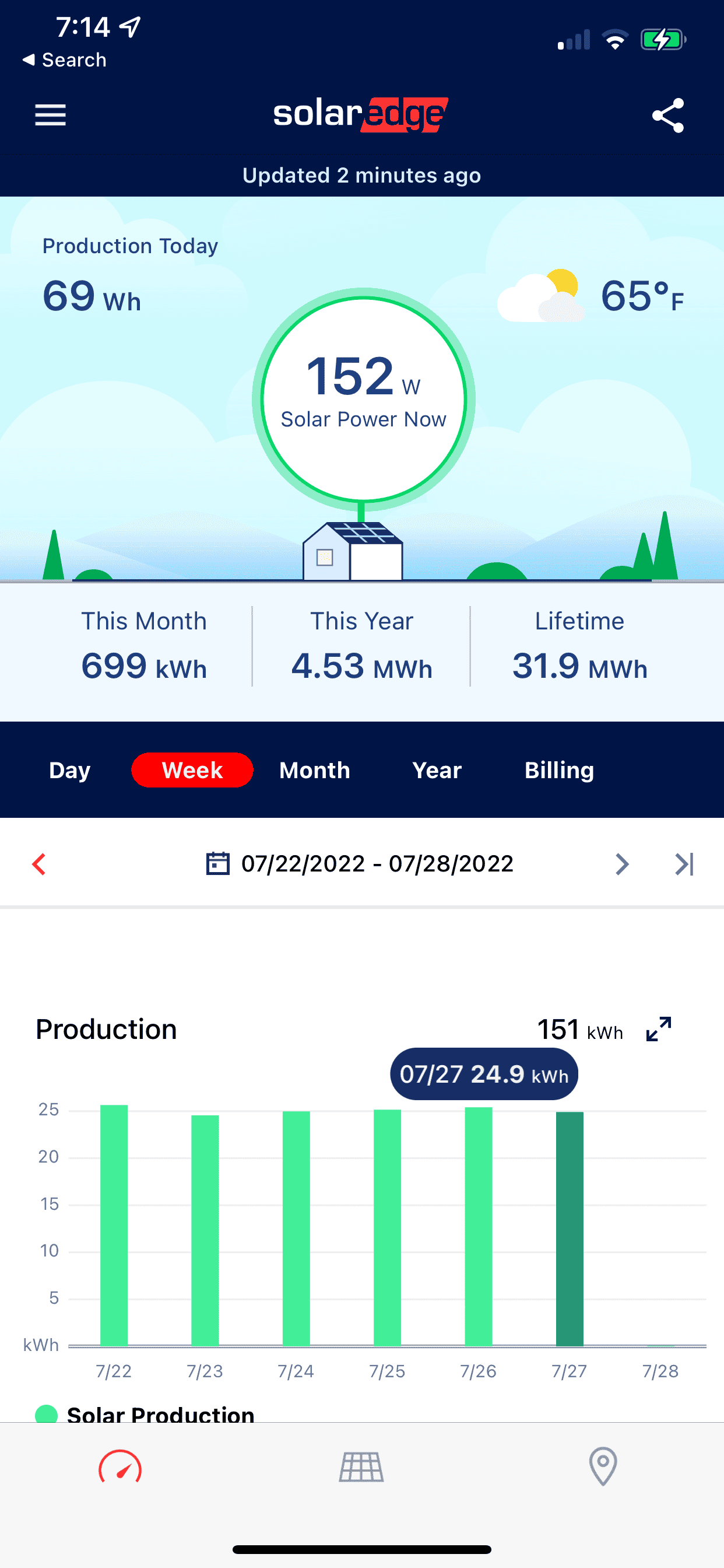This screenshot has width=724, height=1568.
Task: Open the Billing tab
Action: coord(559,770)
